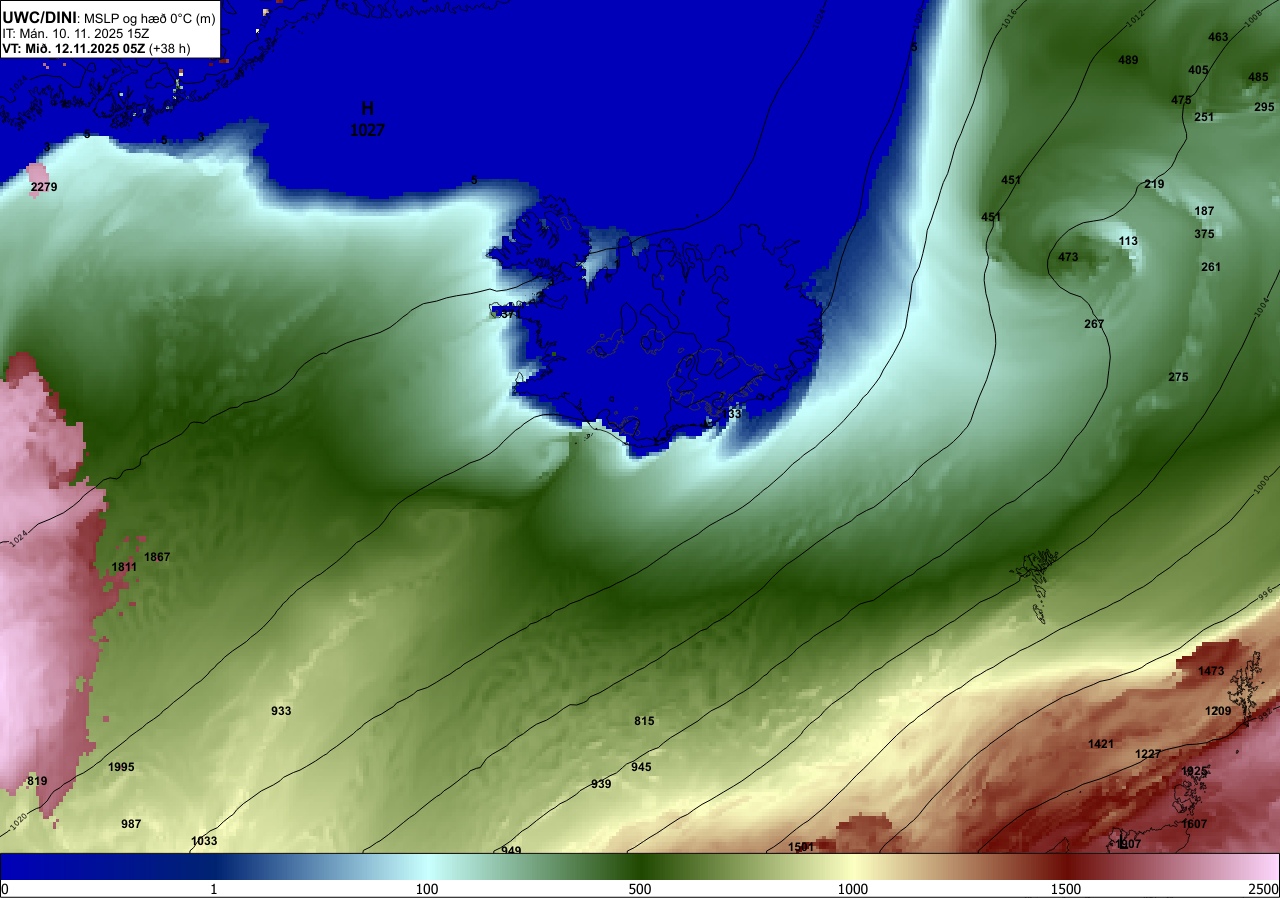Click the 2279 height value
Image resolution: width=1280 pixels, height=898 pixels.
click(44, 187)
